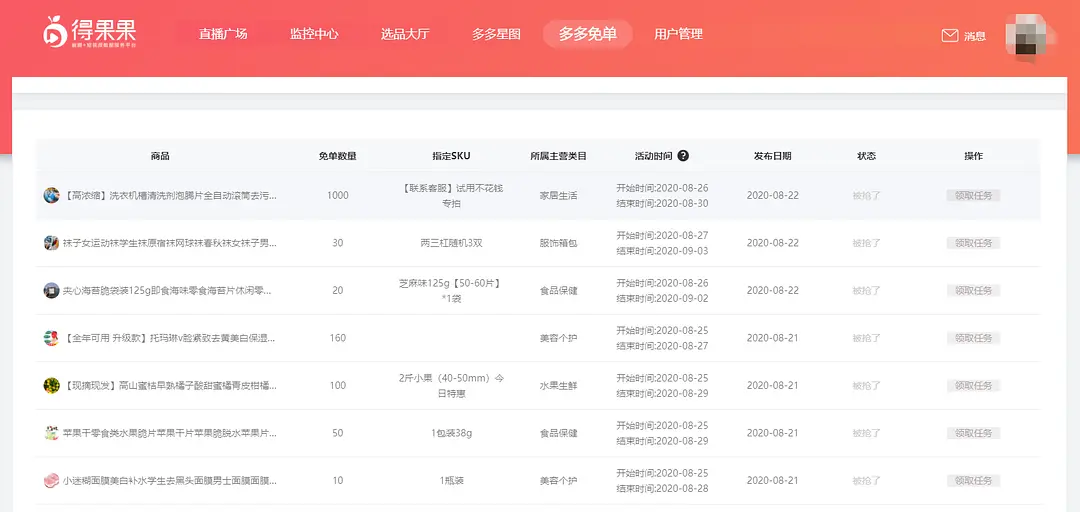Open the 消息 envelope icon
This screenshot has height=512, width=1080.
point(950,36)
